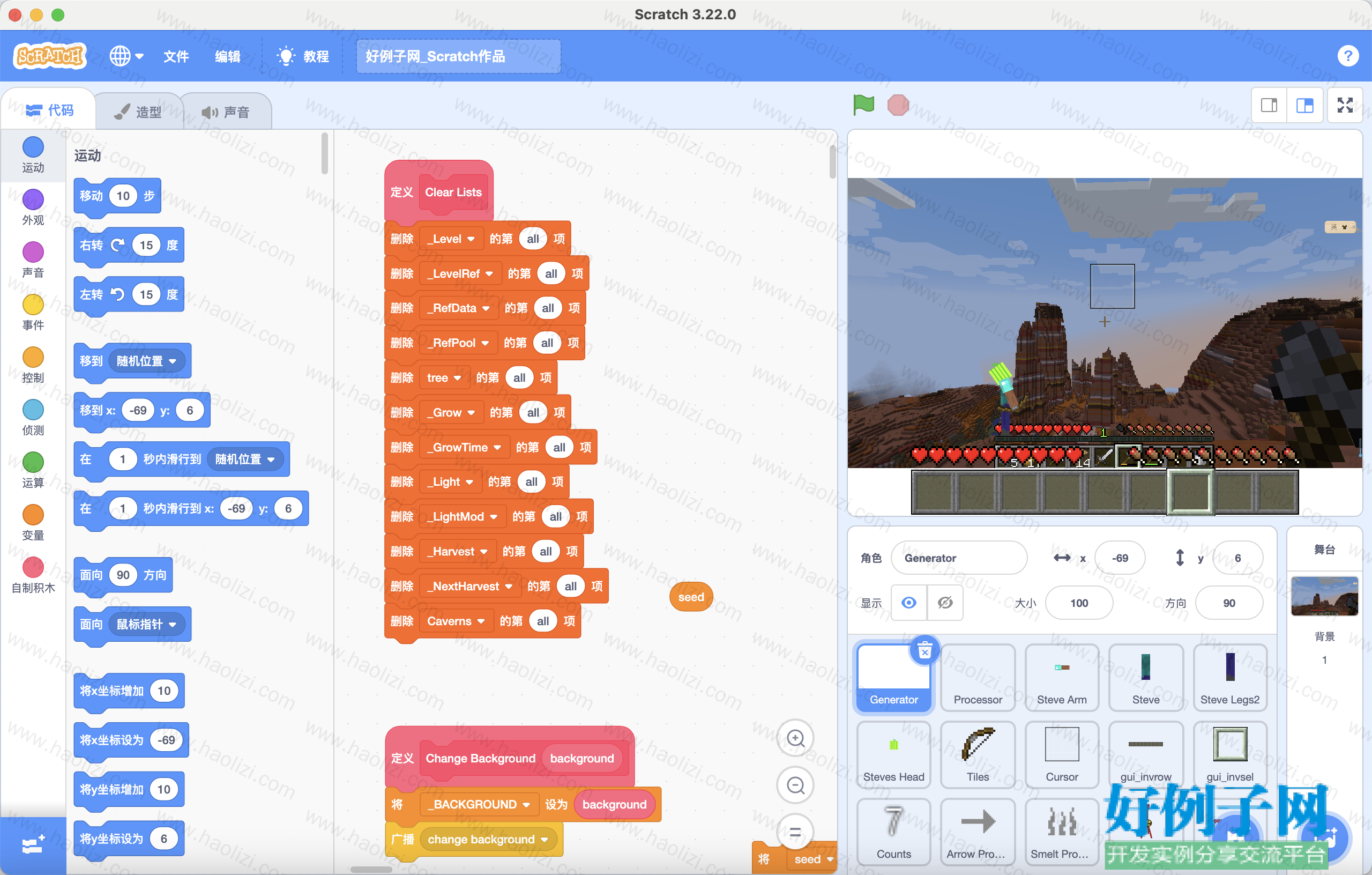Open the _Level list dropdown

pos(451,239)
